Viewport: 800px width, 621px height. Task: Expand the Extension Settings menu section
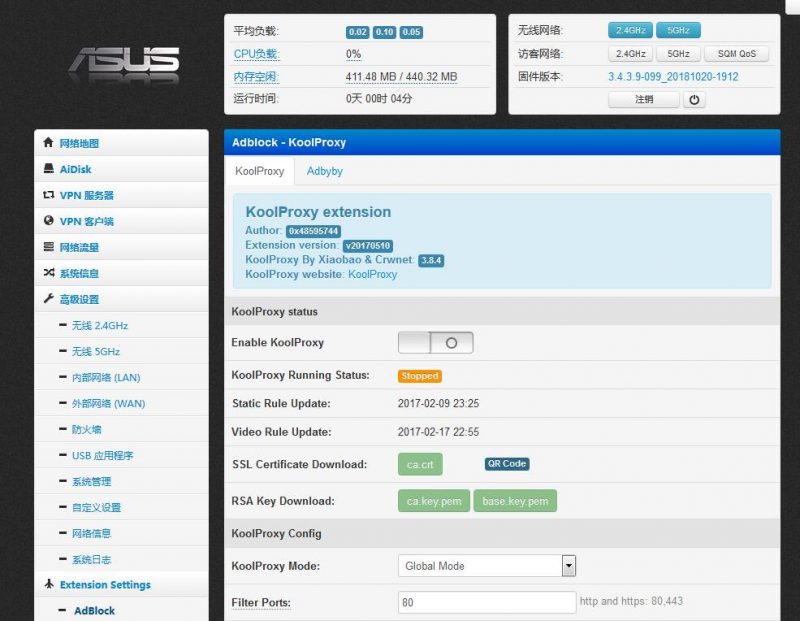(104, 585)
